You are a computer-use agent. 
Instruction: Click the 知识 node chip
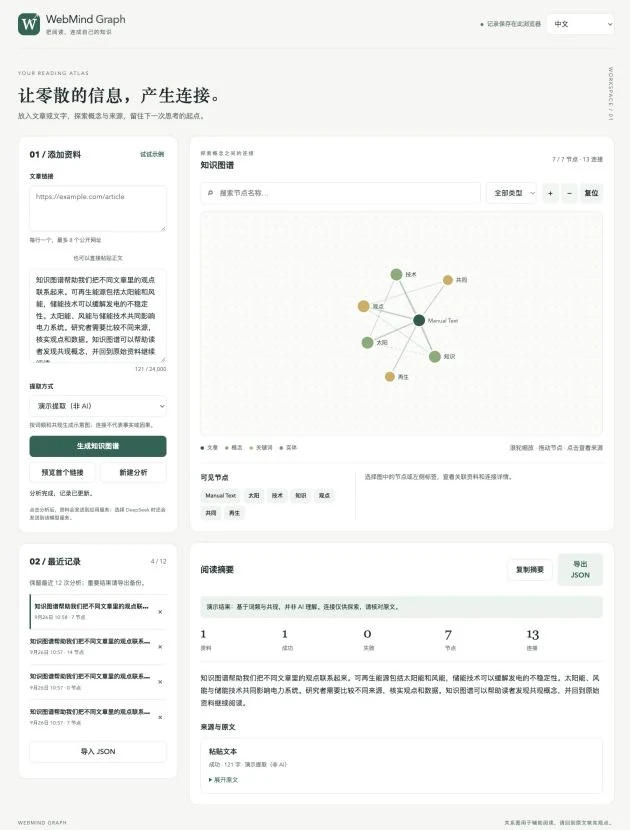coord(301,495)
